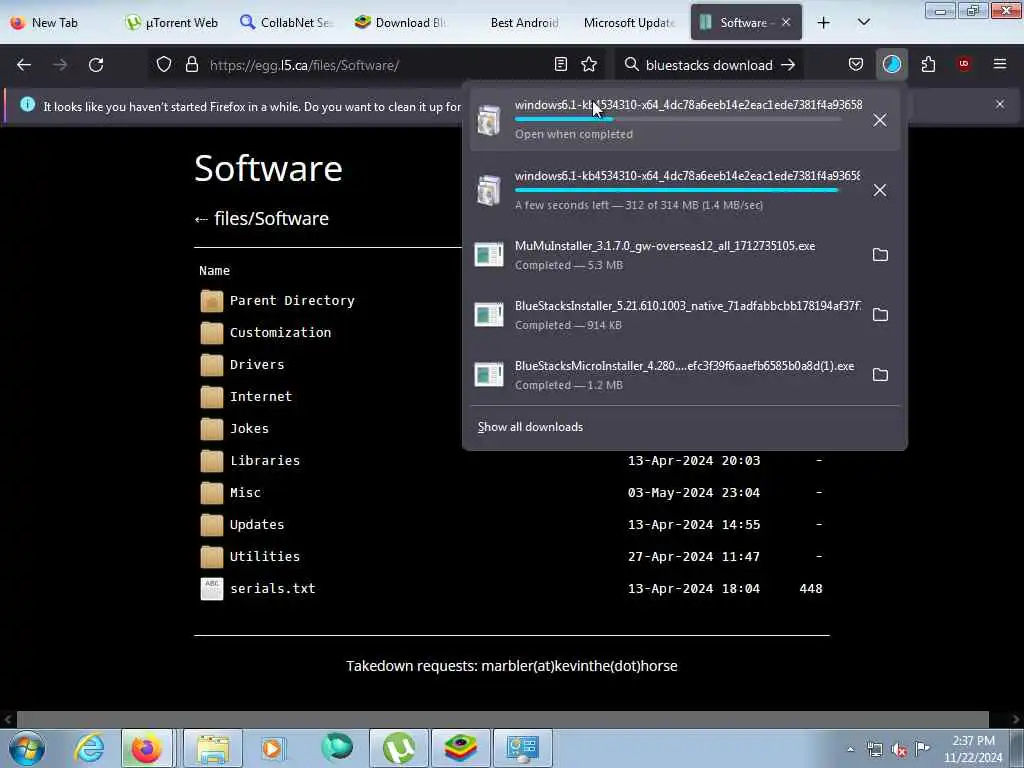The image size is (1024, 768).
Task: Open the Libraries folder link
Action: (x=265, y=461)
